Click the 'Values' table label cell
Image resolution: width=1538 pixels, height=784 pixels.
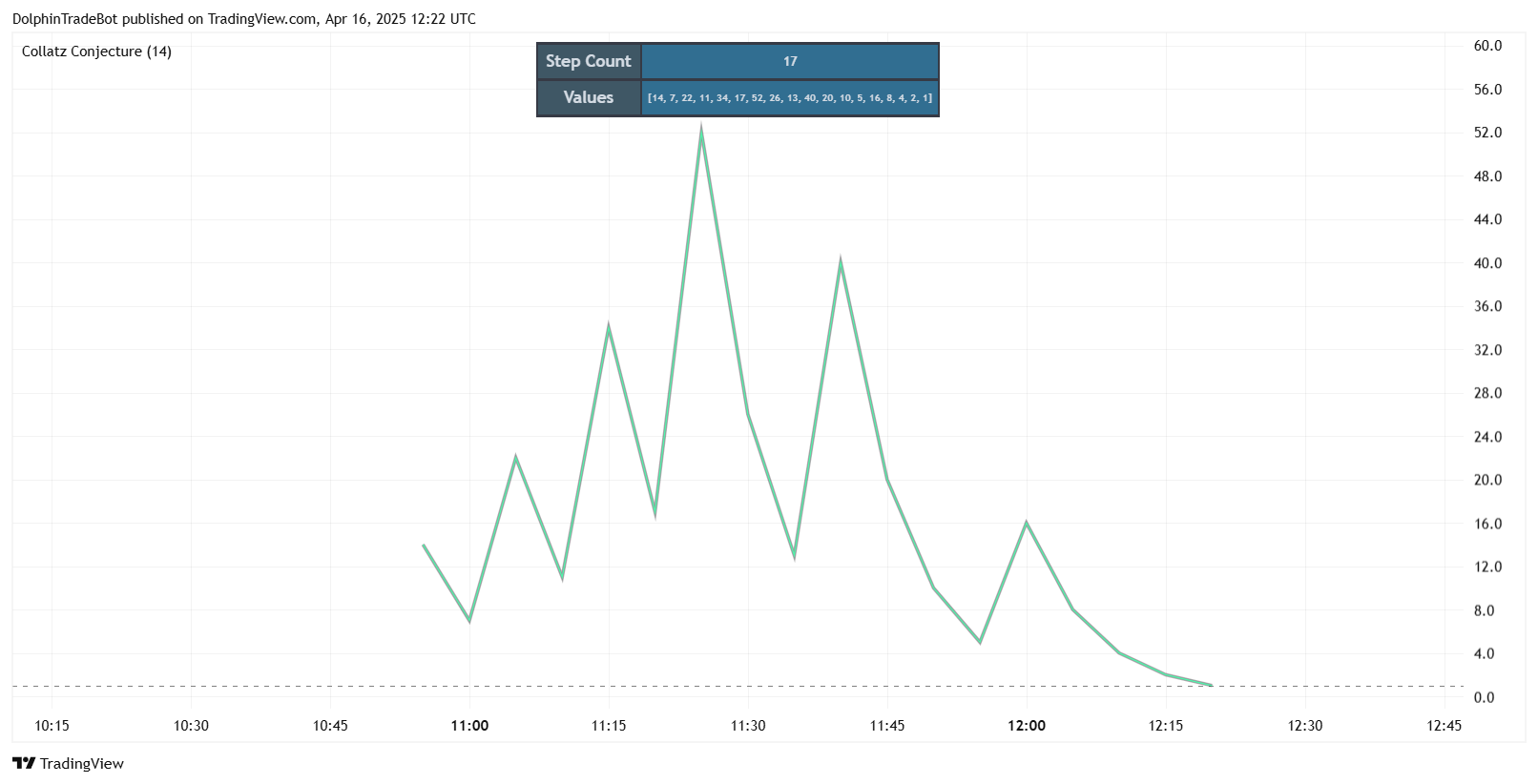(x=589, y=97)
